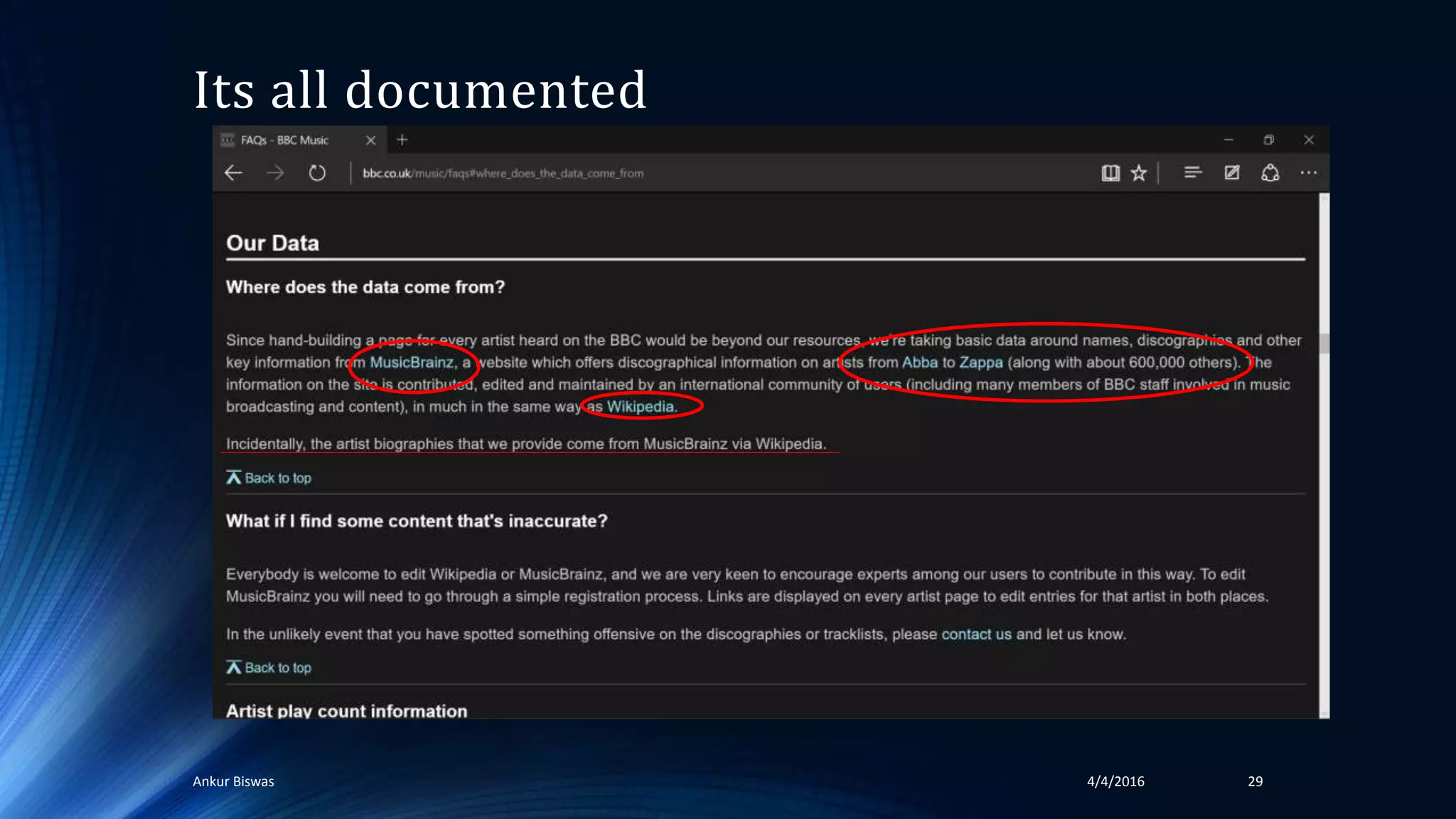This screenshot has width=1456, height=819.
Task: Click the vertical scrollbar thumb
Action: click(x=1324, y=343)
